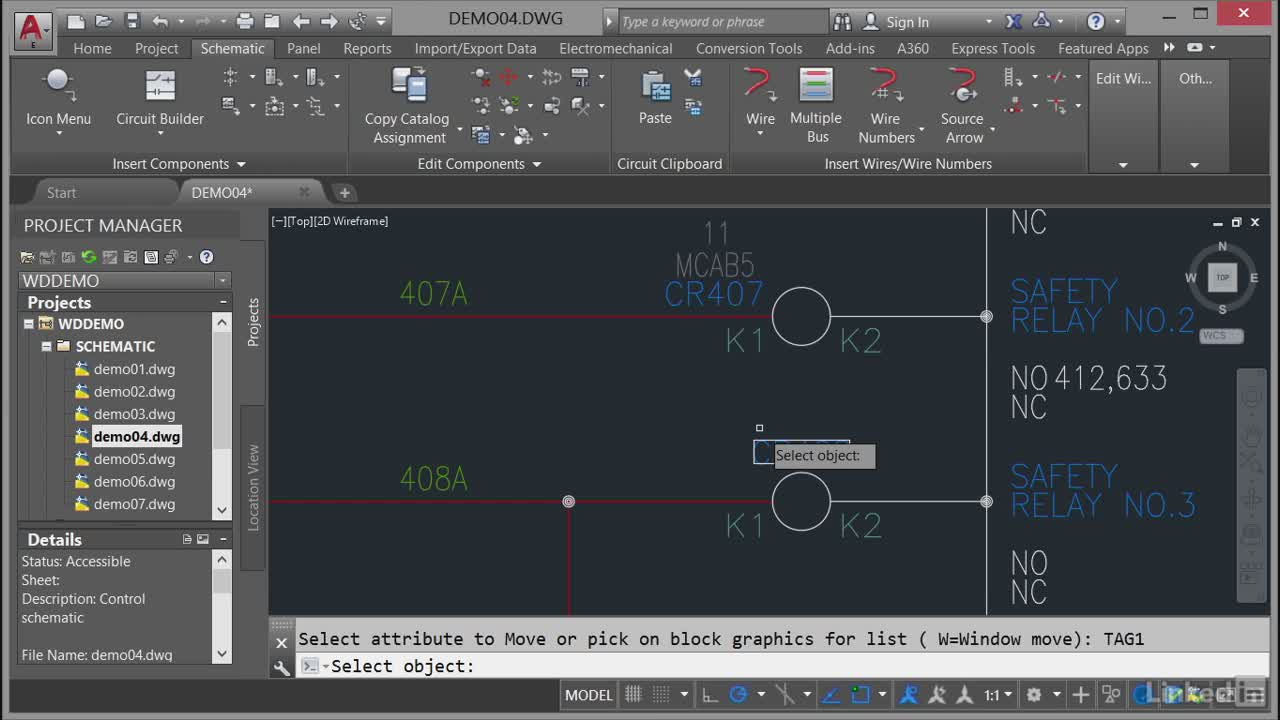Refresh project list in Project Manager
1280x720 pixels.
tap(88, 257)
